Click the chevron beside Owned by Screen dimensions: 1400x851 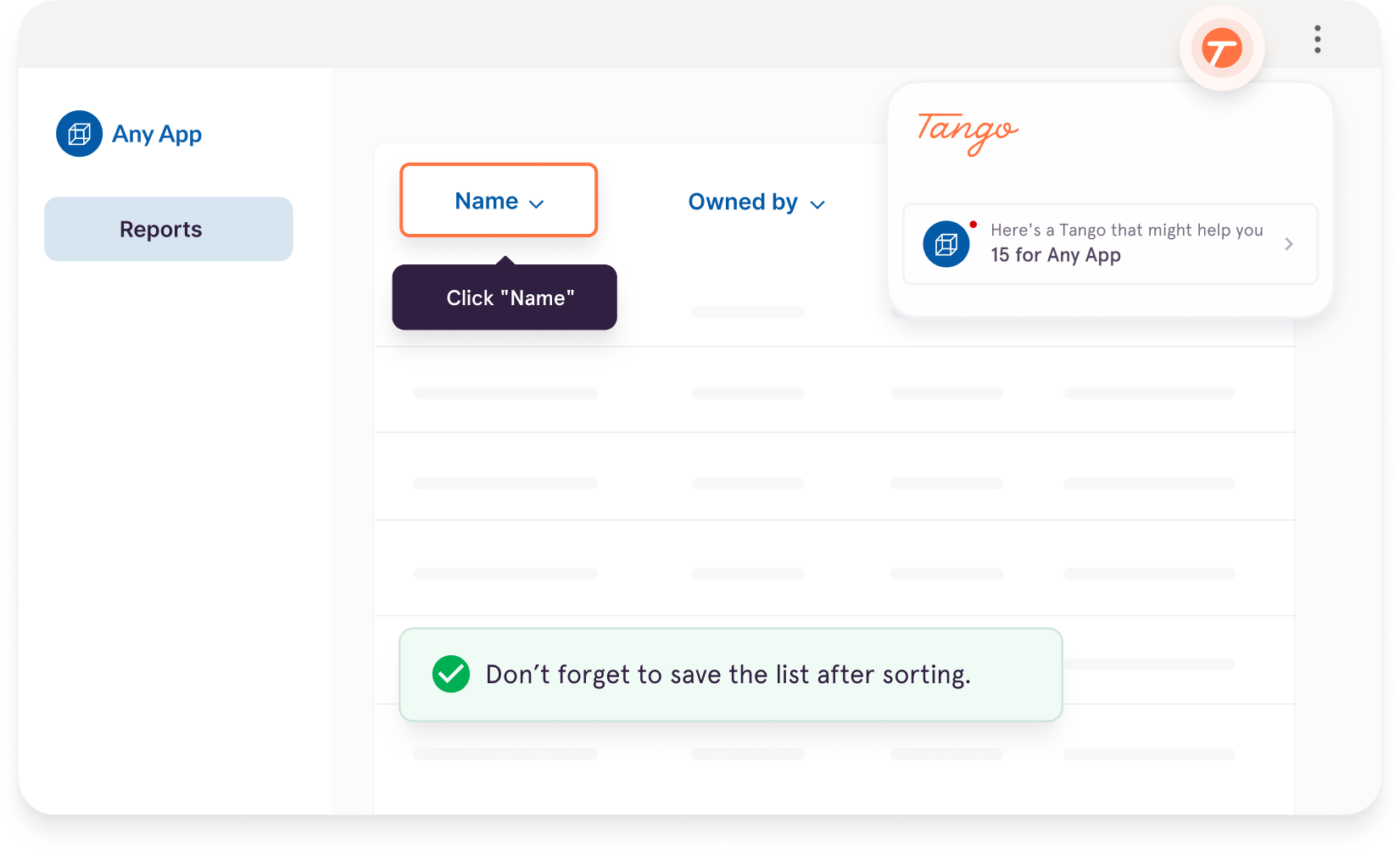click(817, 204)
